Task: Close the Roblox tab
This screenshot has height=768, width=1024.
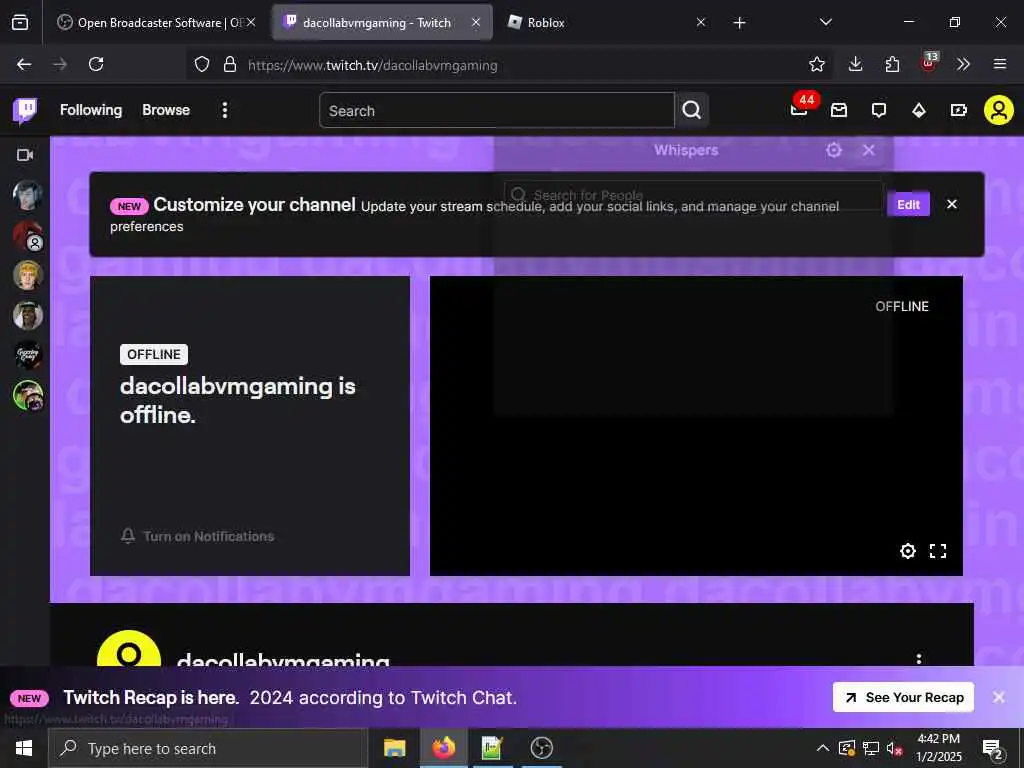Action: [701, 22]
